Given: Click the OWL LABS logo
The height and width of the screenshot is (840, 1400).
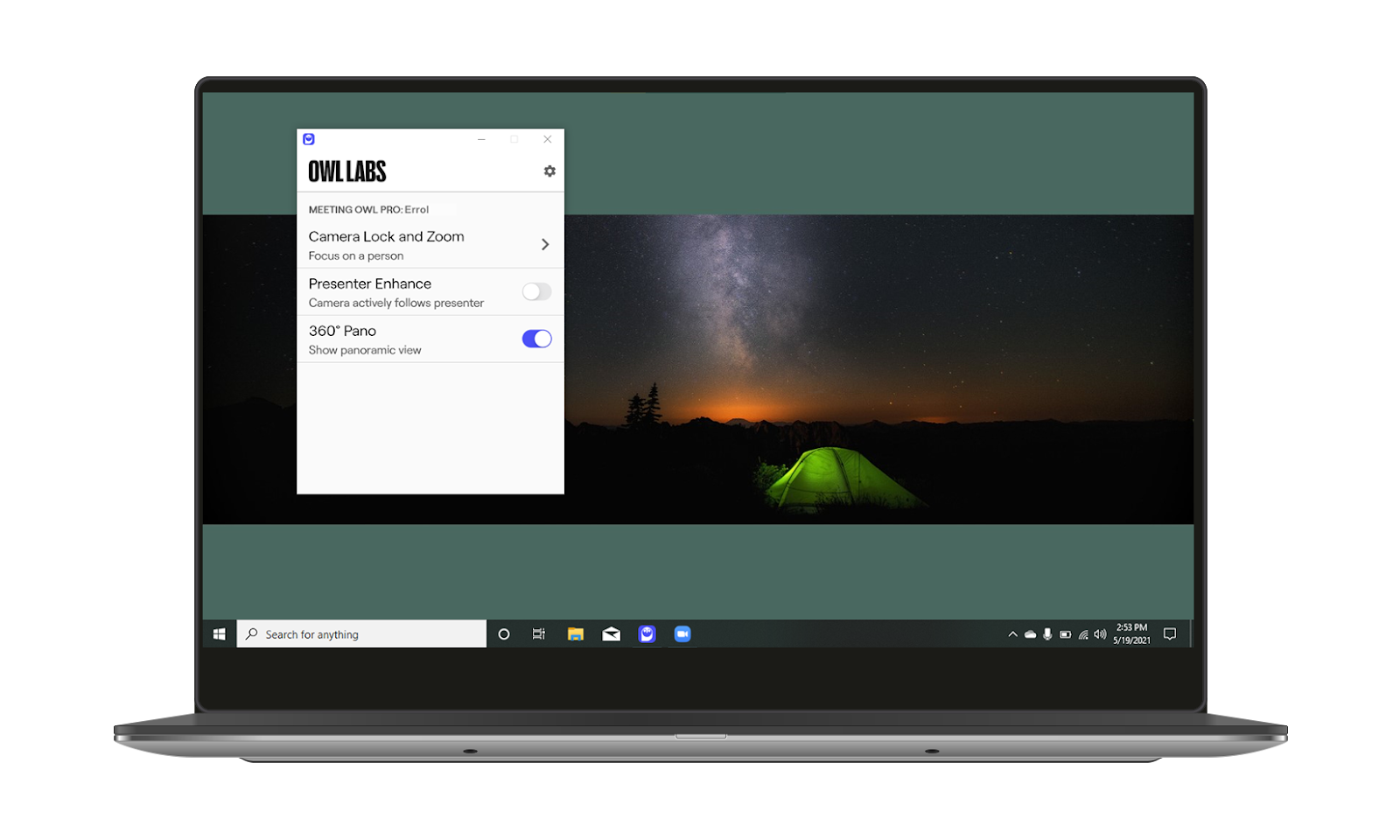Looking at the screenshot, I should pyautogui.click(x=347, y=171).
